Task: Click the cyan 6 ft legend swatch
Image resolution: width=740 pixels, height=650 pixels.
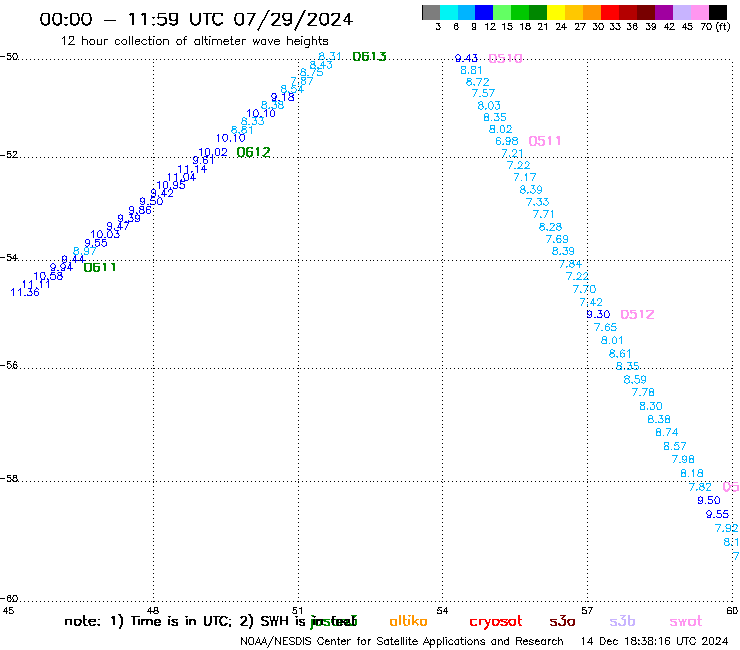Action: click(448, 12)
